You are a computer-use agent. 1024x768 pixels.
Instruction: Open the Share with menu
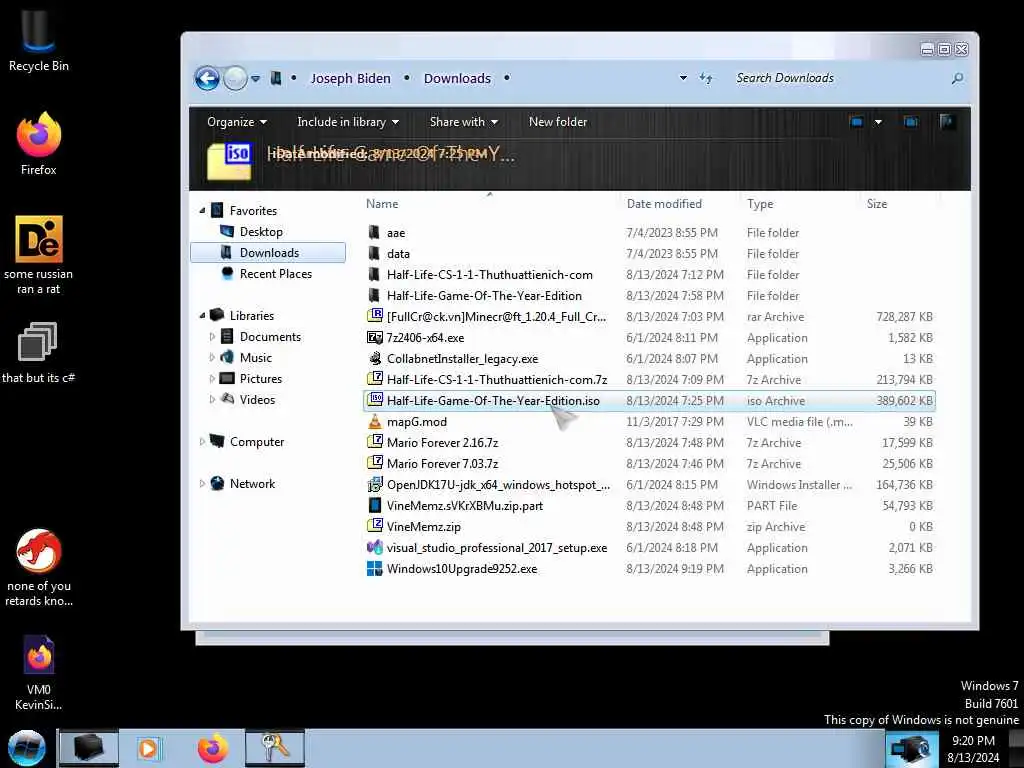tap(464, 122)
